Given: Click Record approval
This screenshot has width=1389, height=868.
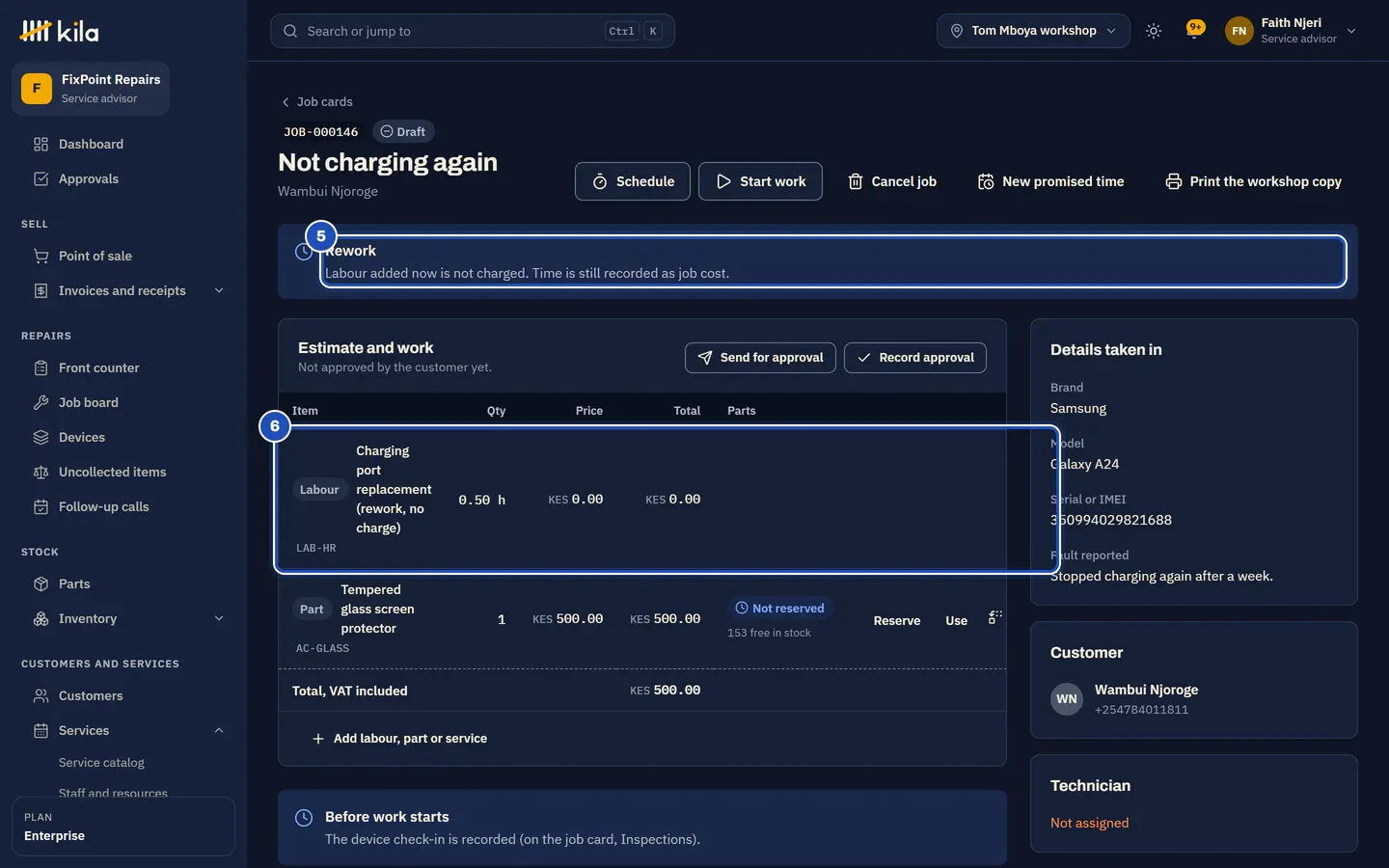Looking at the screenshot, I should click(x=915, y=357).
